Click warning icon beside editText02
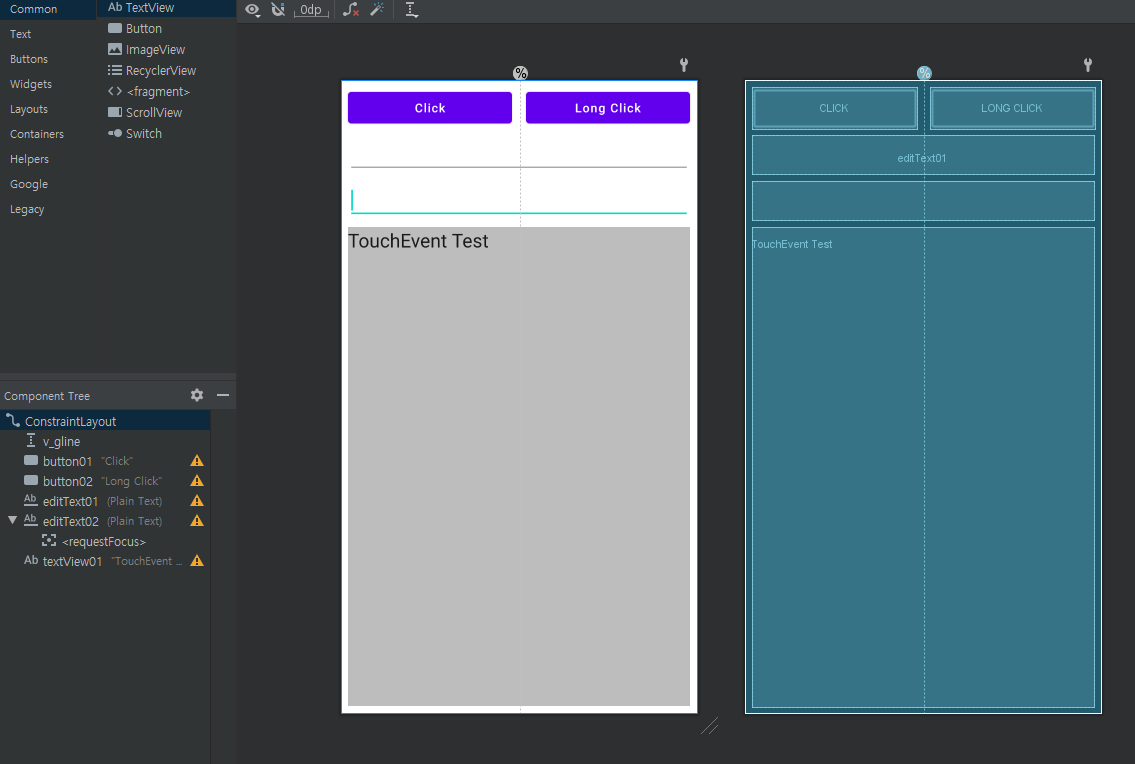This screenshot has width=1135, height=764. [197, 521]
